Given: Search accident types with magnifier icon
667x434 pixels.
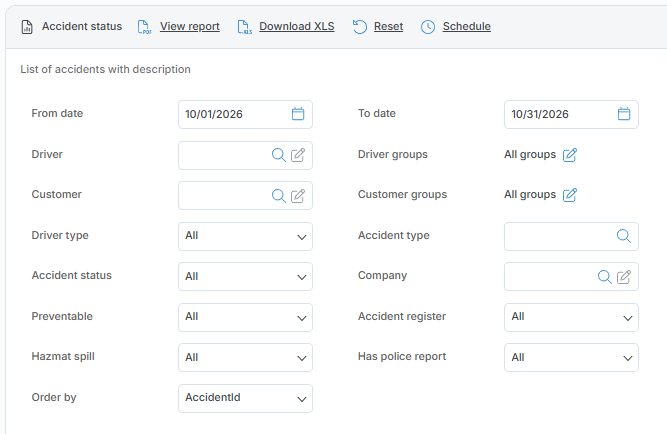Looking at the screenshot, I should (624, 236).
